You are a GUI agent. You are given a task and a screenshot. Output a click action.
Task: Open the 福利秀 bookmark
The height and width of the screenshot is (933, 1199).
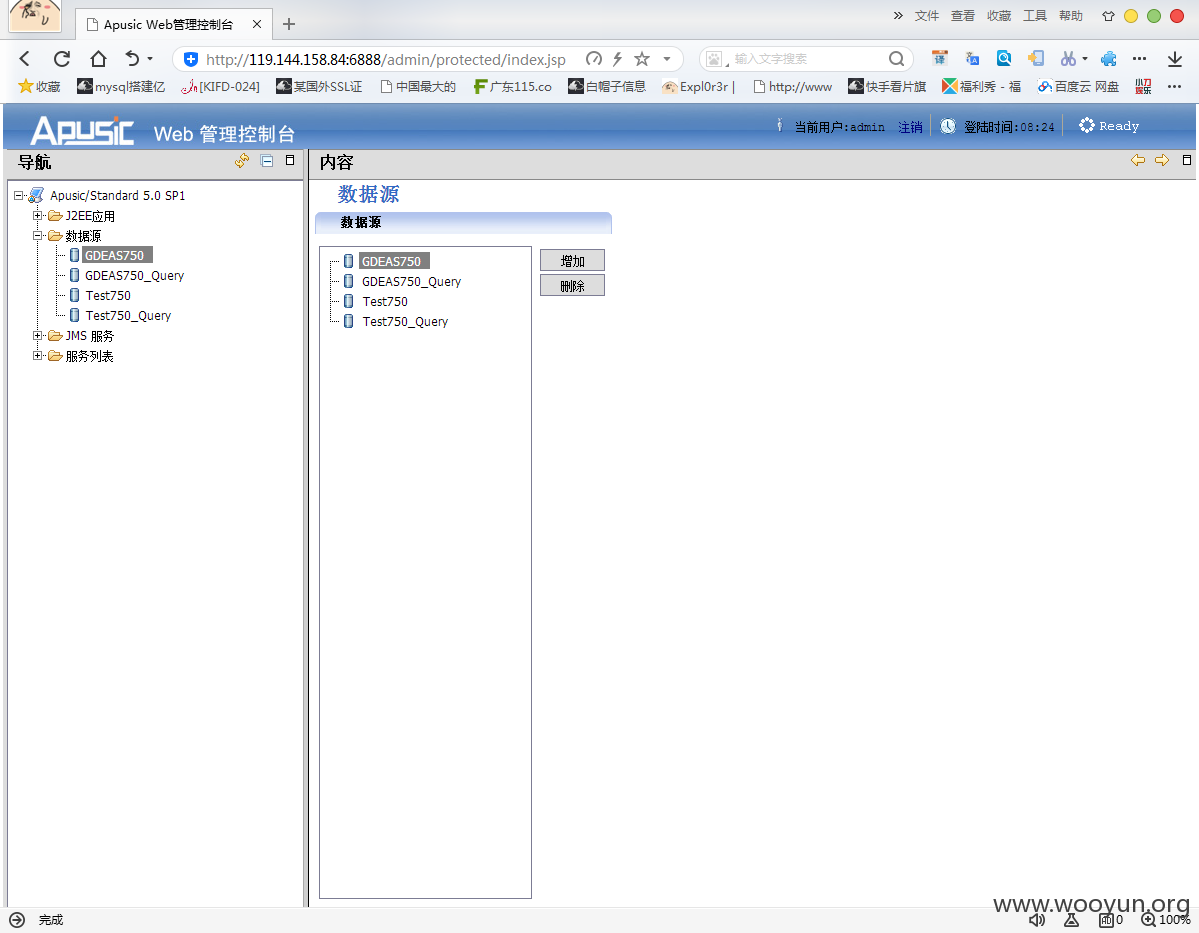point(982,86)
